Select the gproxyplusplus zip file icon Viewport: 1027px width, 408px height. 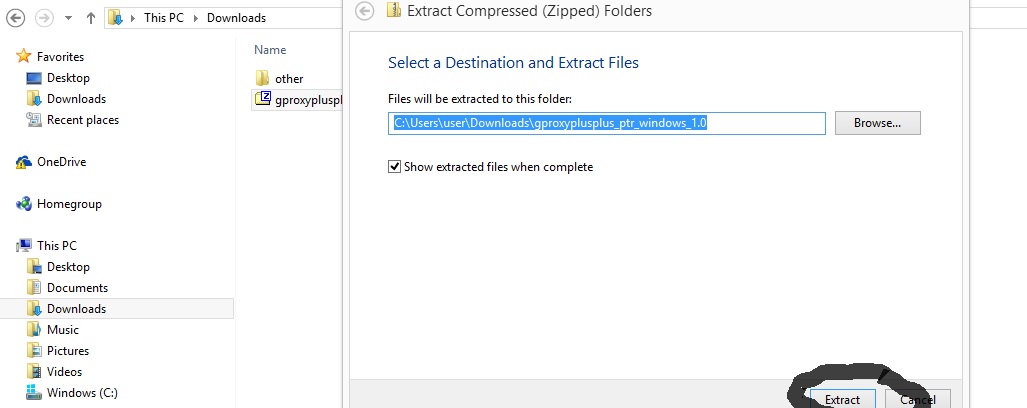pos(263,99)
